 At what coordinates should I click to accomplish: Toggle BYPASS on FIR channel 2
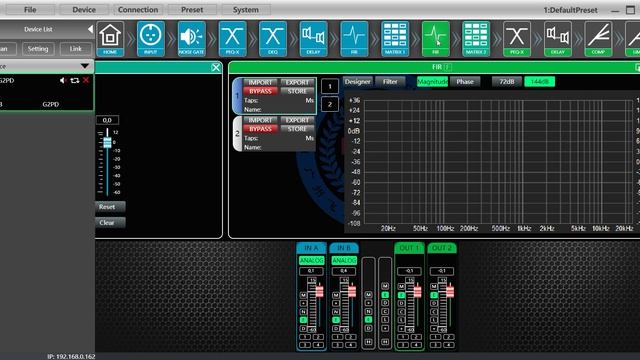pos(260,129)
